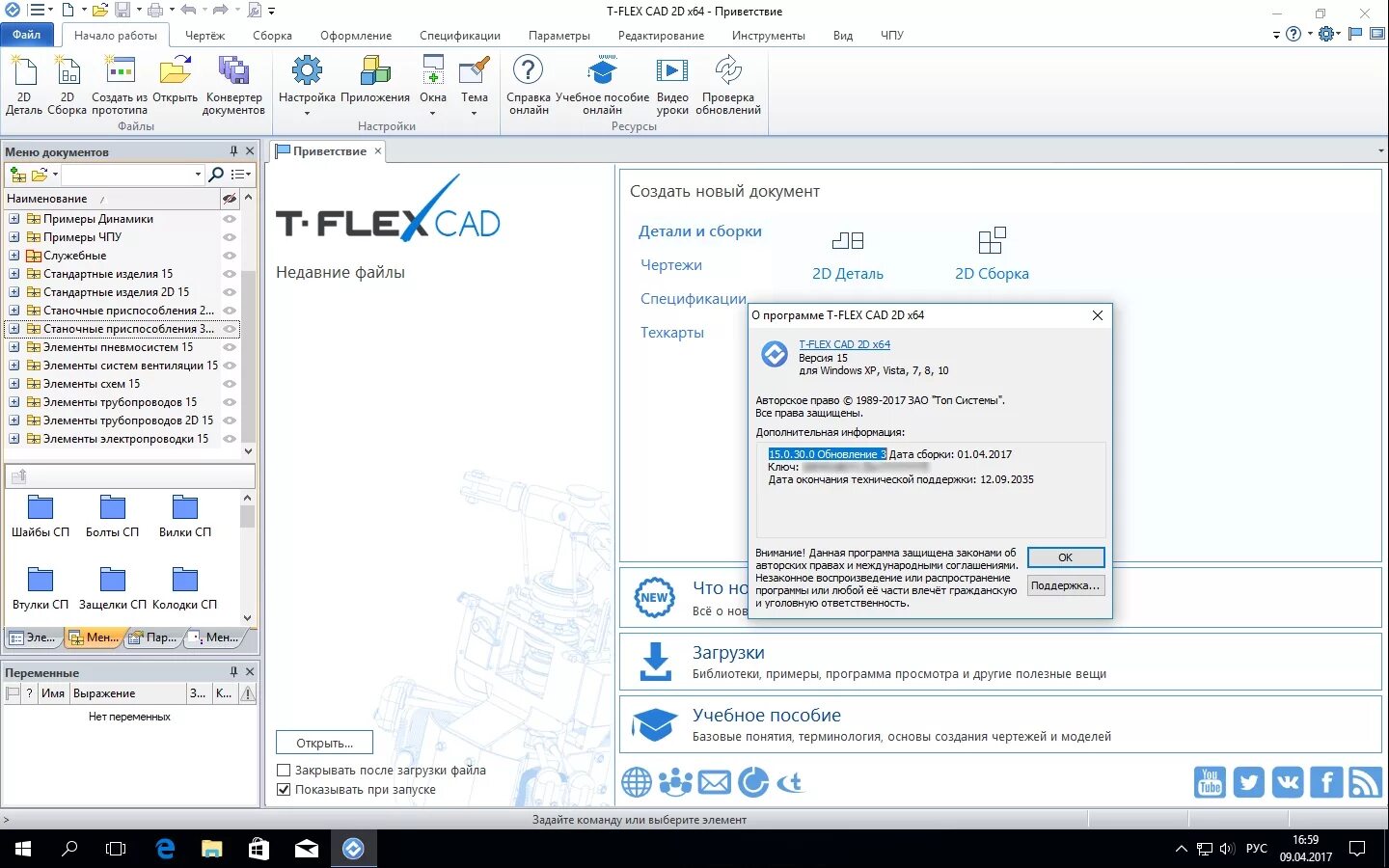
Task: Expand Элементы систем вентиляции 15 node
Action: pyautogui.click(x=14, y=366)
